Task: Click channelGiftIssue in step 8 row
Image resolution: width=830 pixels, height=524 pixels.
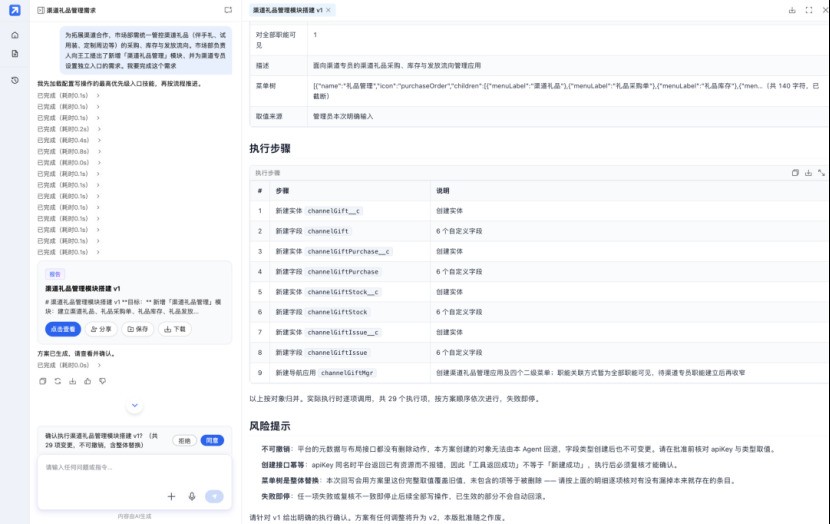Action: point(337,353)
